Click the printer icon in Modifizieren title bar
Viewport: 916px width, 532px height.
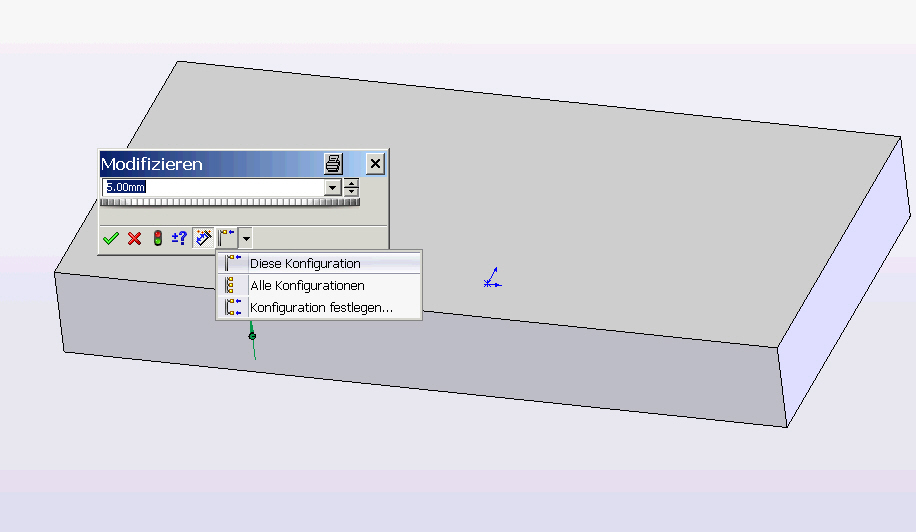coord(334,164)
